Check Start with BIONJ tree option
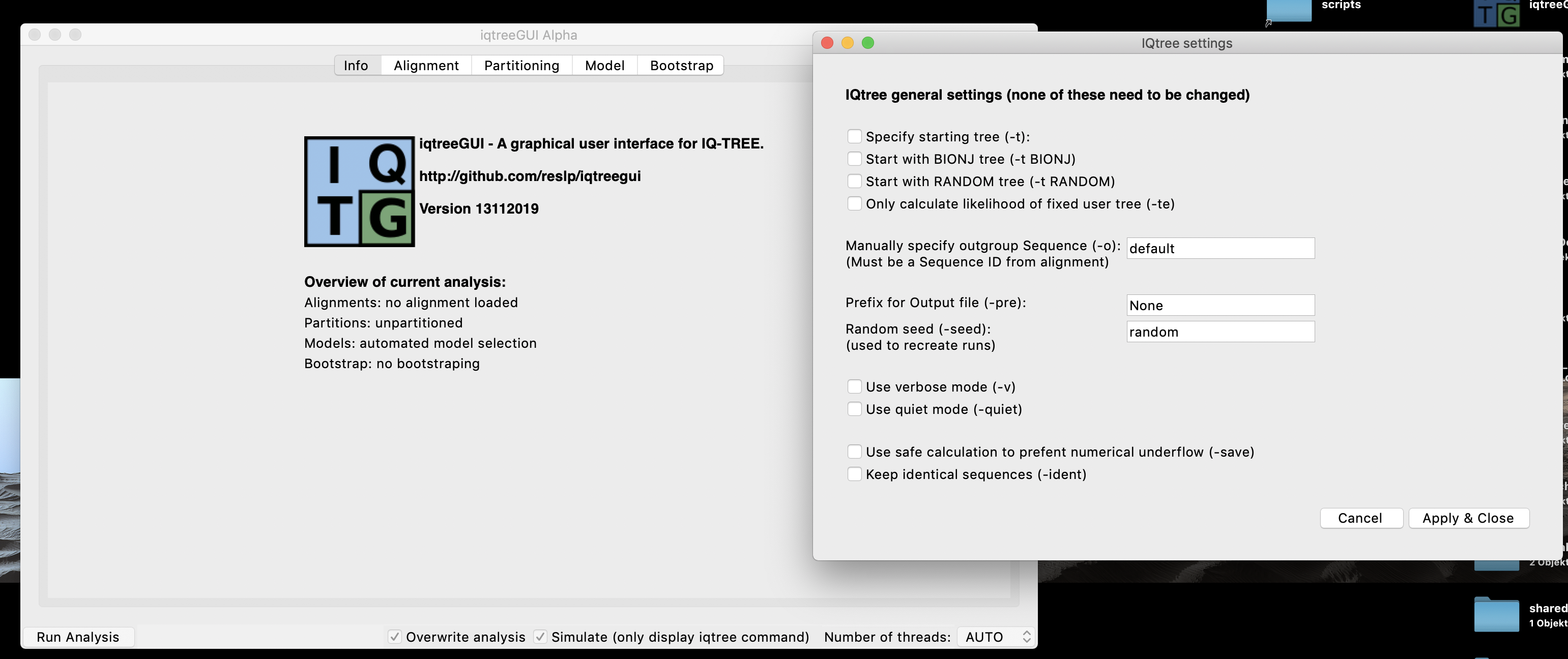The image size is (1568, 659). (x=854, y=159)
